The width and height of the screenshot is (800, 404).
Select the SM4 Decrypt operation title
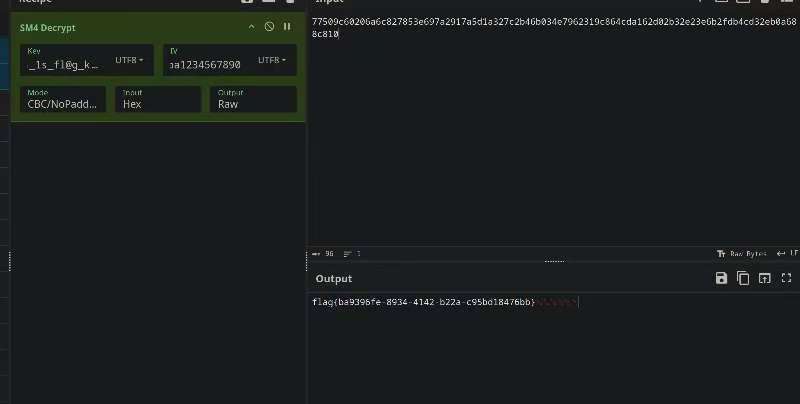(47, 28)
